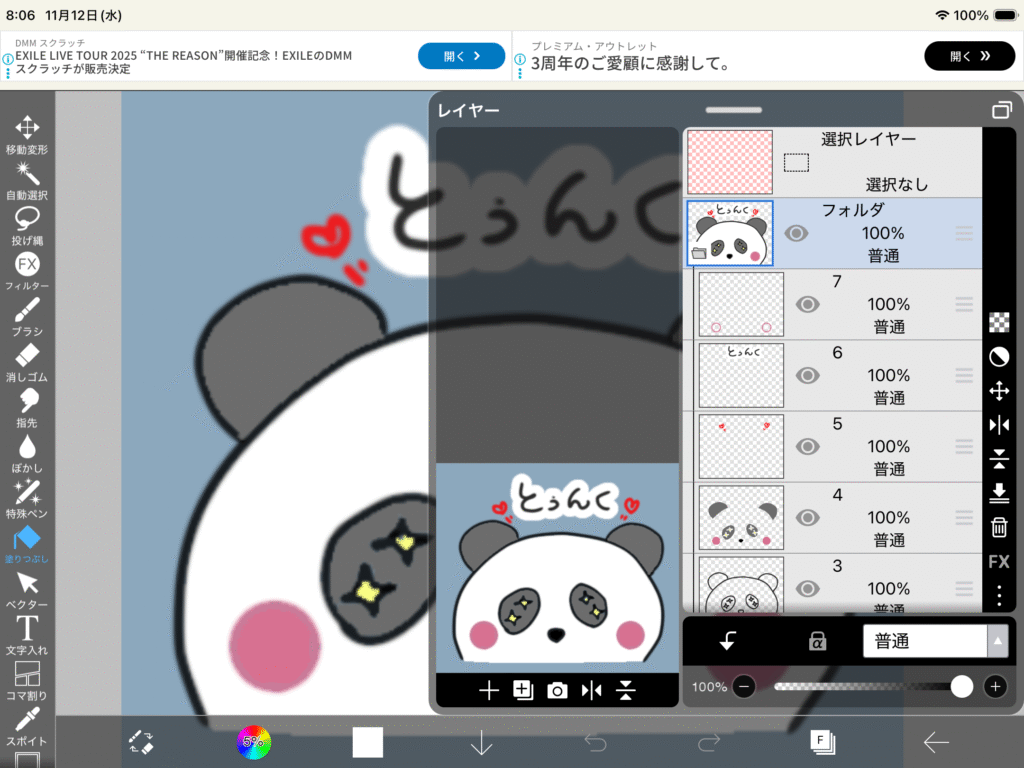
Task: Click the camera icon to import photo
Action: pos(557,690)
